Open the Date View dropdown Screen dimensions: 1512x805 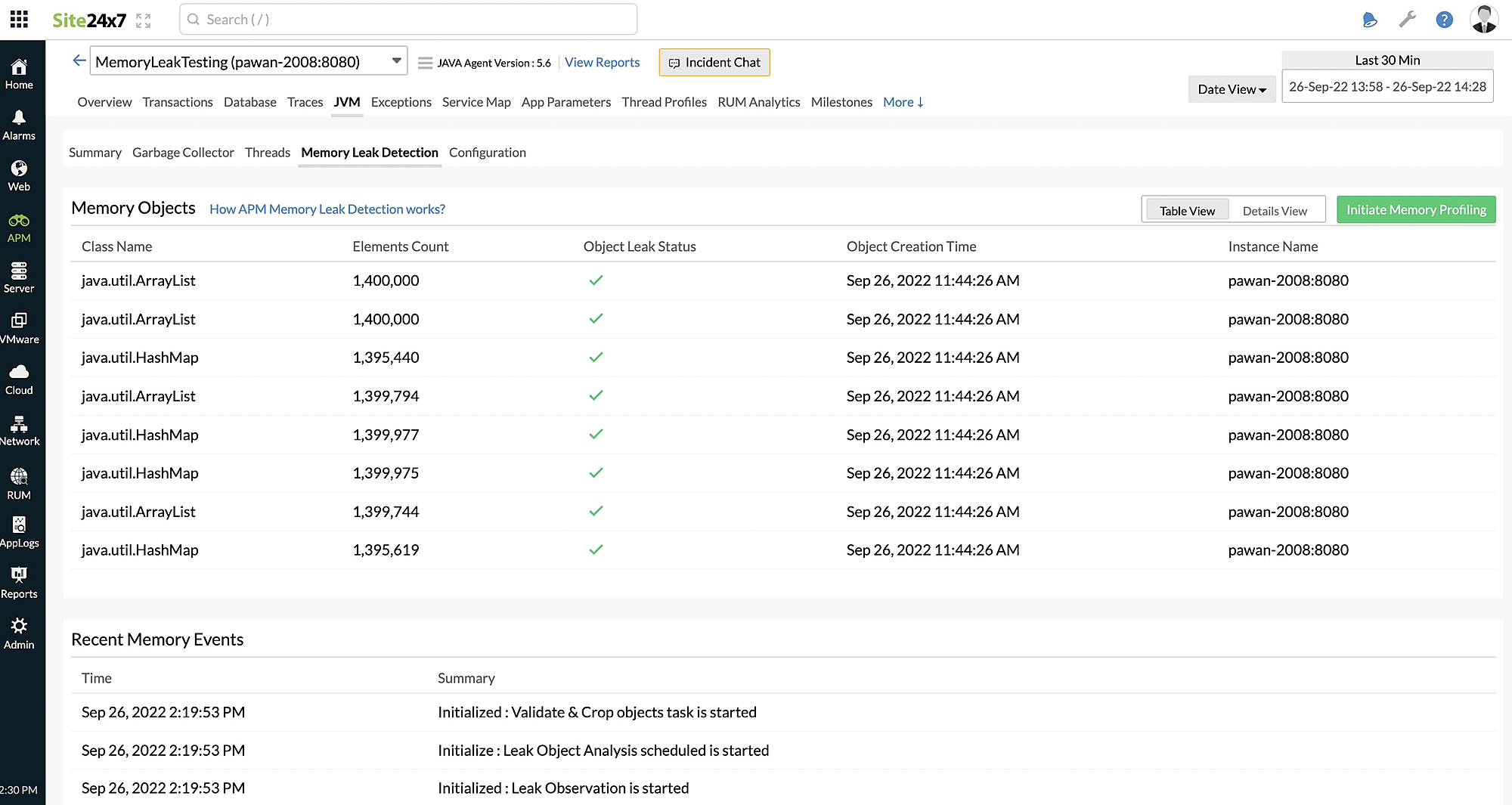point(1232,89)
